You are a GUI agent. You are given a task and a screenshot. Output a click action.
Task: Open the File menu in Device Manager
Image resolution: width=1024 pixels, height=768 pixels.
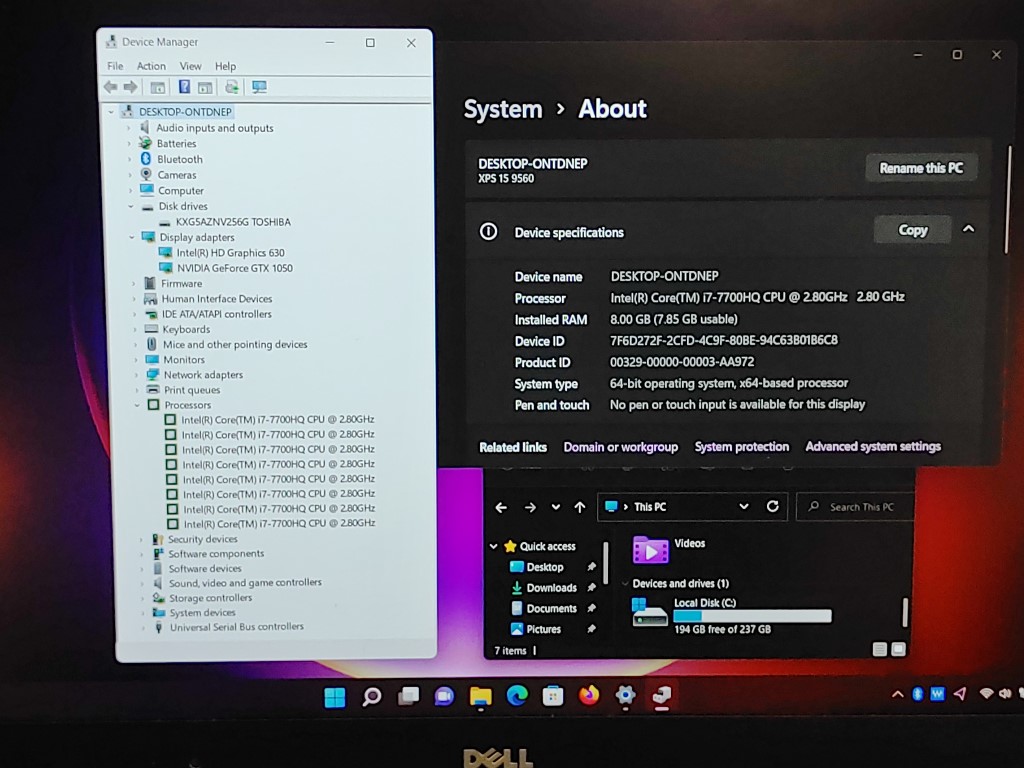(x=115, y=66)
